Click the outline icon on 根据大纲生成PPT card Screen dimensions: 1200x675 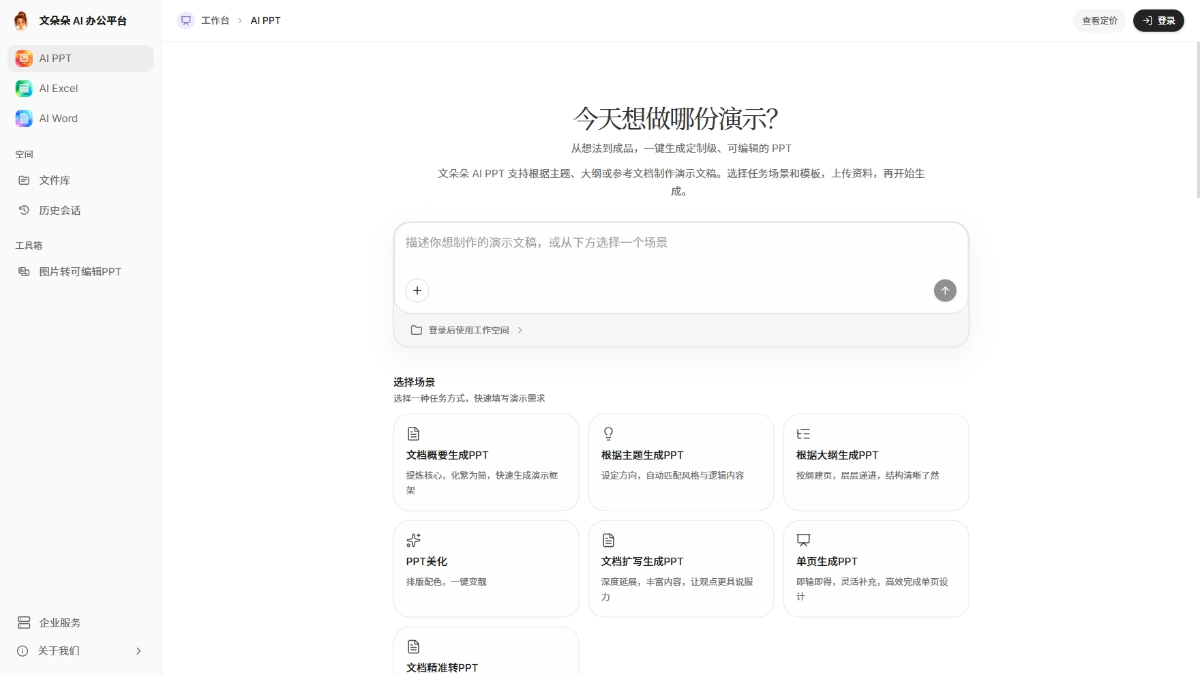pyautogui.click(x=803, y=433)
